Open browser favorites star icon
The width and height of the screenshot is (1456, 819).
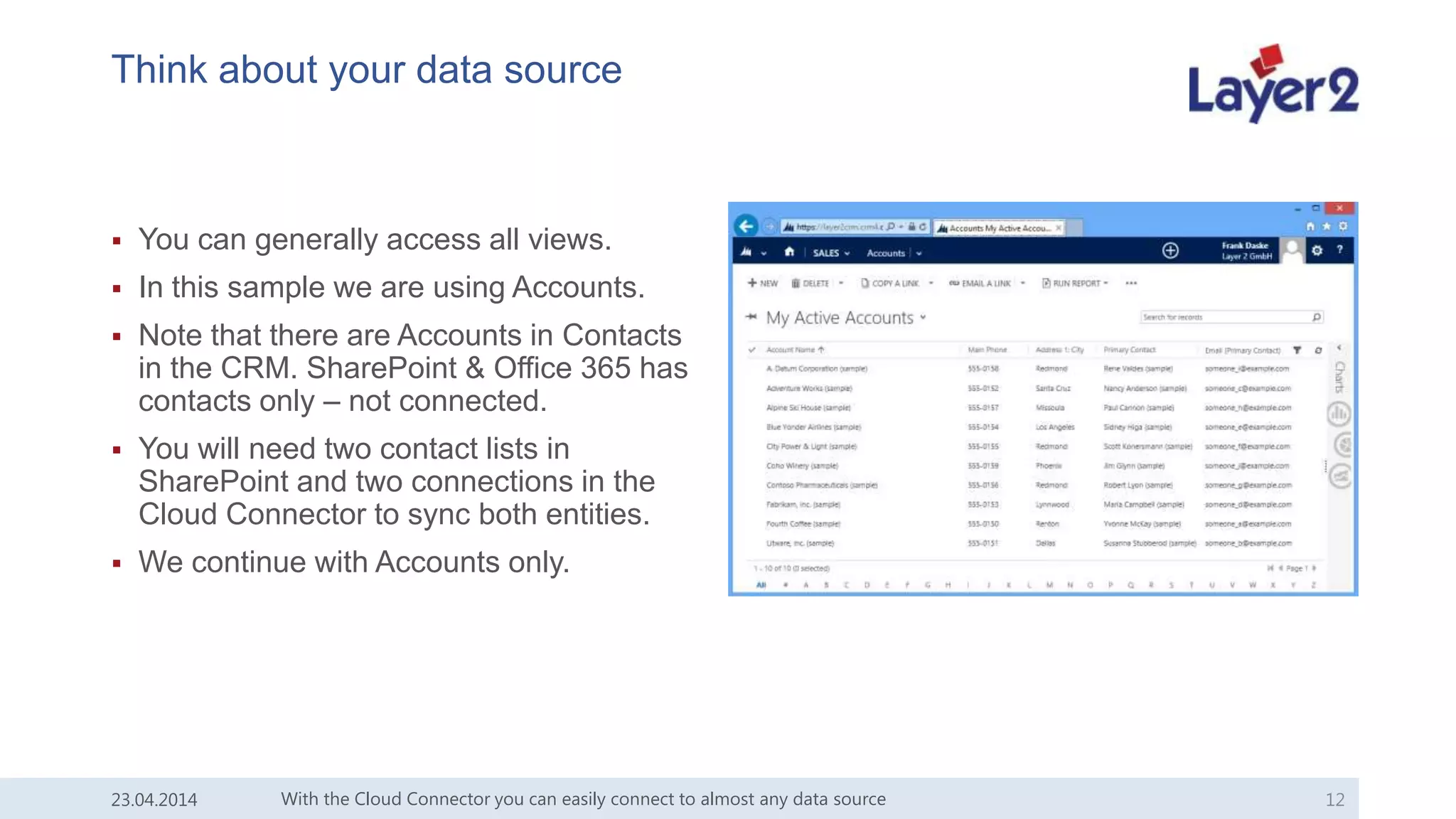click(x=1327, y=226)
